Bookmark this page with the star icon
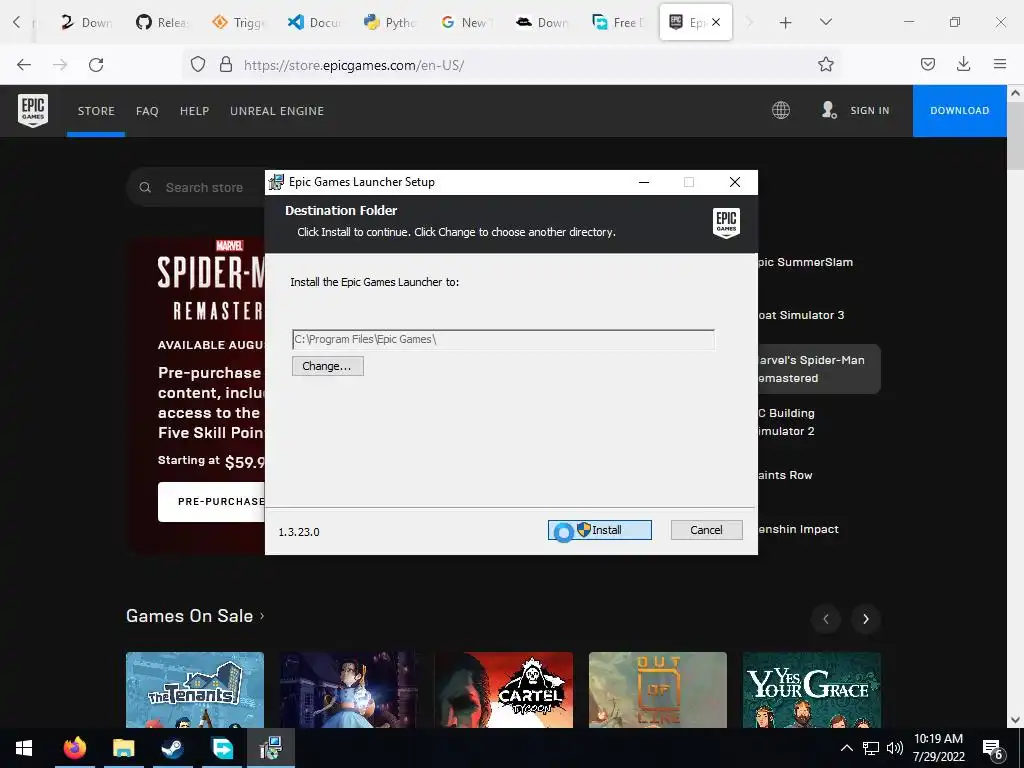The width and height of the screenshot is (1024, 768). (x=825, y=64)
